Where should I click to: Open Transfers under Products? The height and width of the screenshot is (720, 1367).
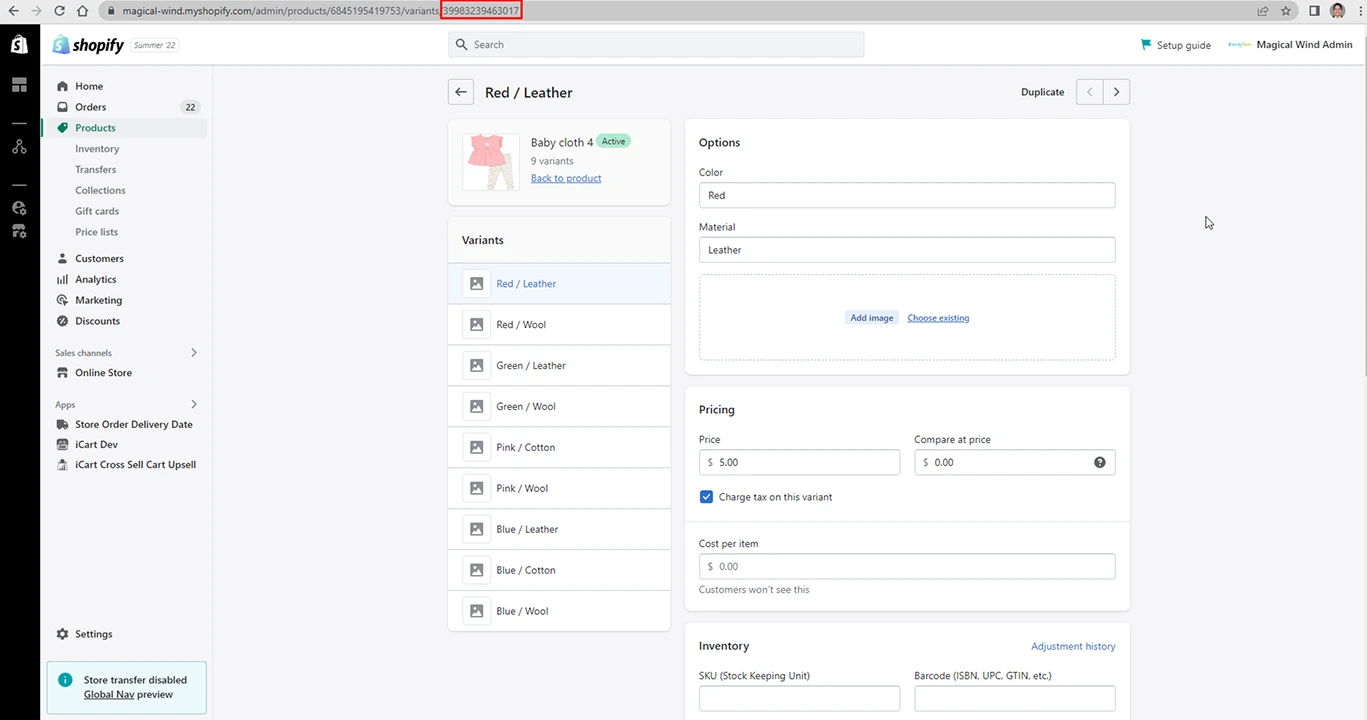pos(96,170)
